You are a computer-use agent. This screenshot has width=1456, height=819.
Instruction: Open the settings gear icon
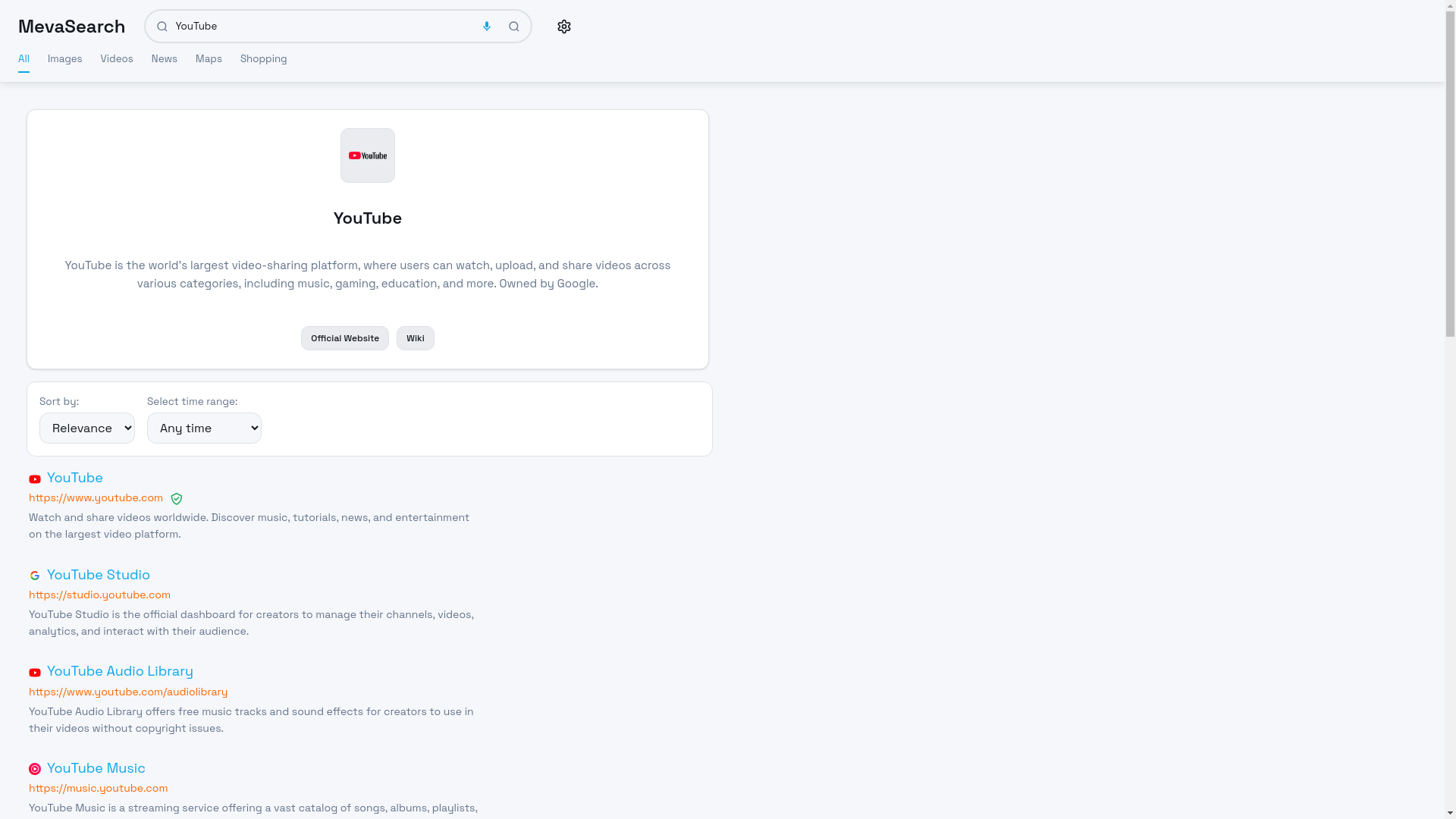click(564, 27)
